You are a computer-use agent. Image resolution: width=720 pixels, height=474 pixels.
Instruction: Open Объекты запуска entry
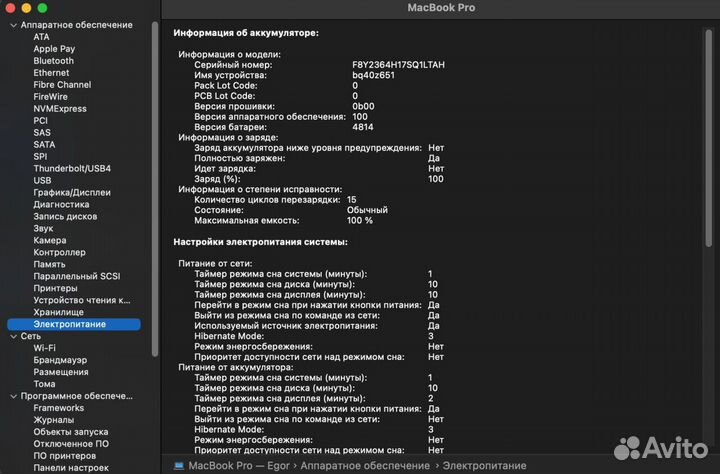tap(71, 432)
